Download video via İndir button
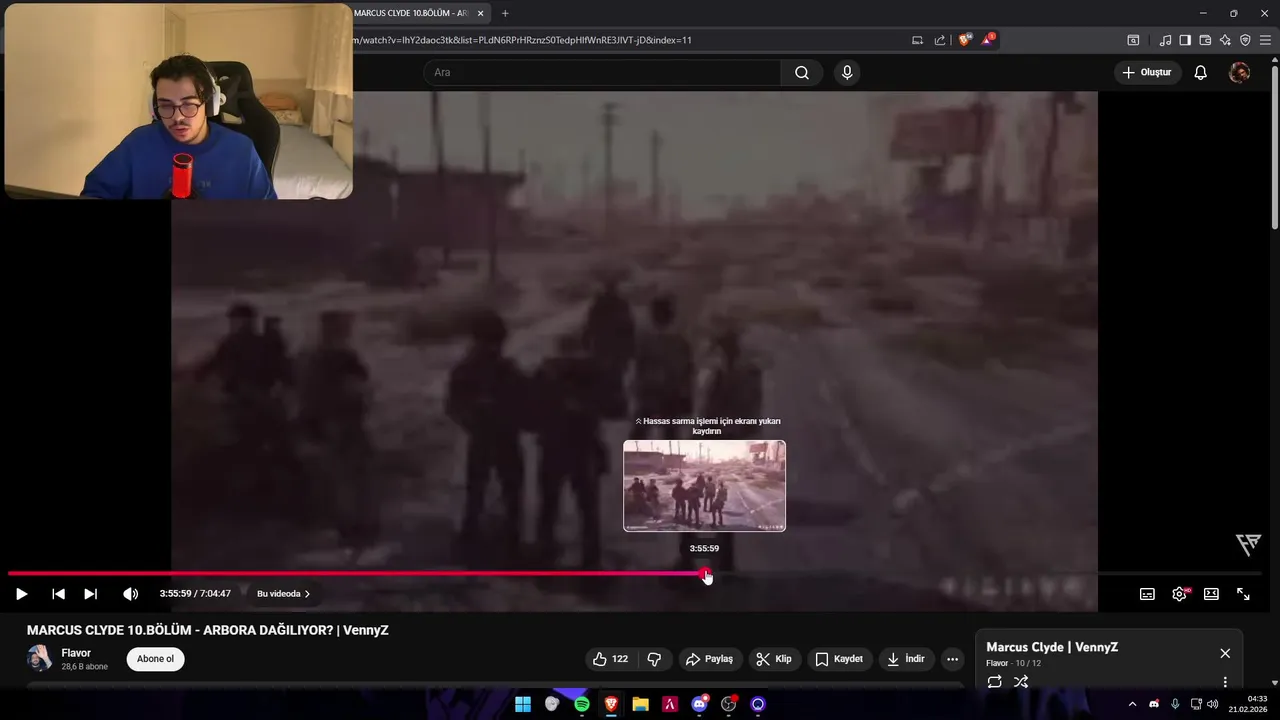1280x720 pixels. pyautogui.click(x=905, y=659)
